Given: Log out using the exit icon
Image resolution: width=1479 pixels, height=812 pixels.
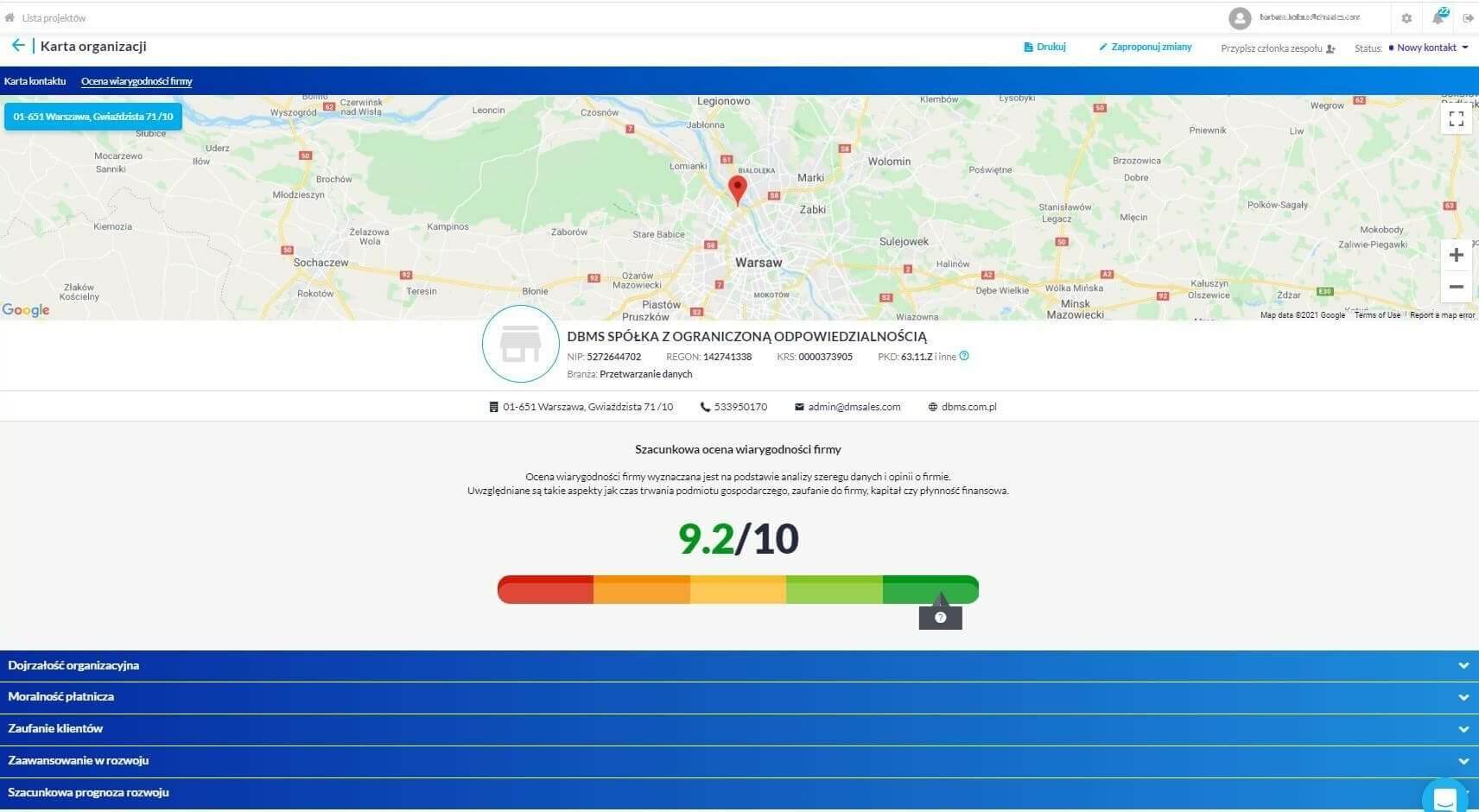Looking at the screenshot, I should (x=1468, y=18).
